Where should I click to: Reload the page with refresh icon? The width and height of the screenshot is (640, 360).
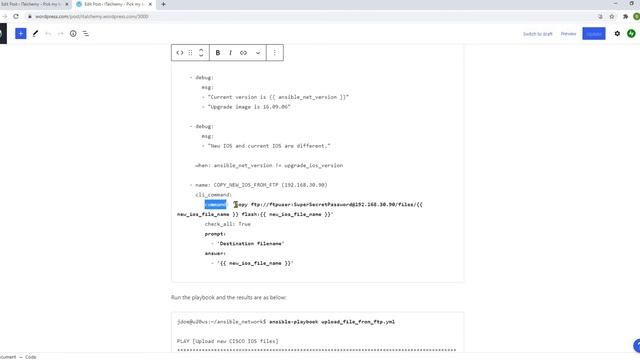[16, 16]
